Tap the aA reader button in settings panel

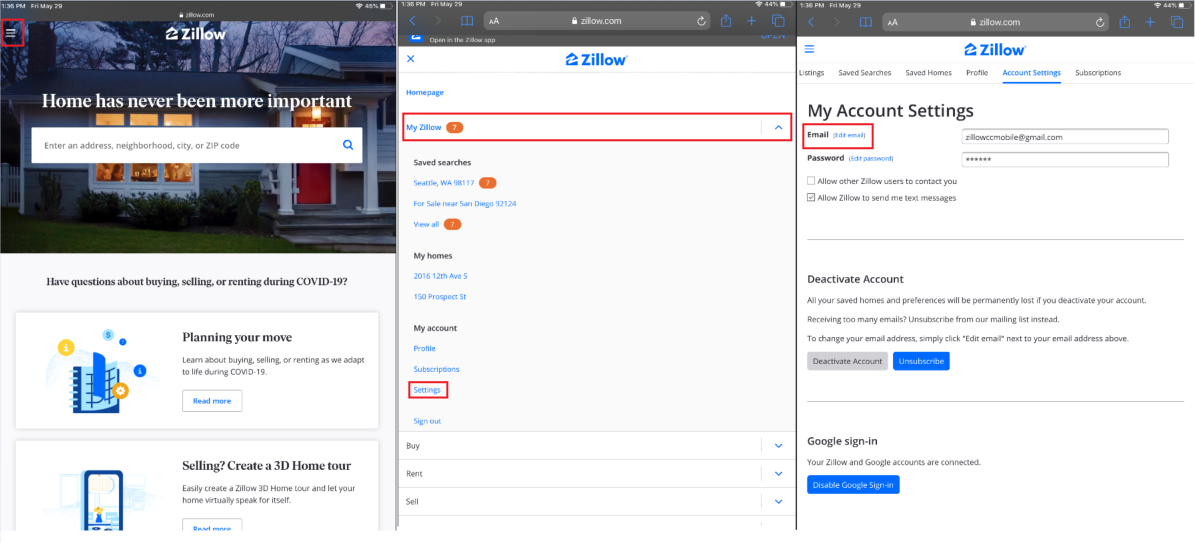[x=892, y=22]
